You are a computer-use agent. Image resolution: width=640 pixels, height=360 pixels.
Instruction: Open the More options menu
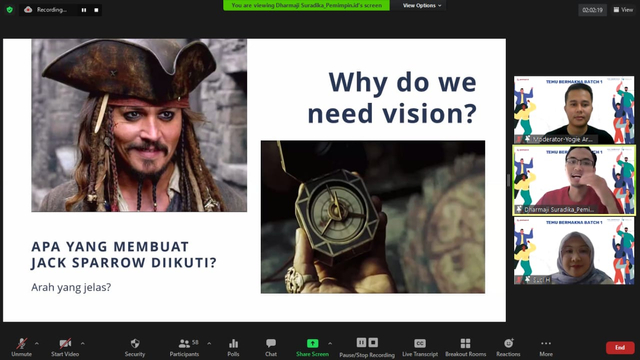[546, 347]
